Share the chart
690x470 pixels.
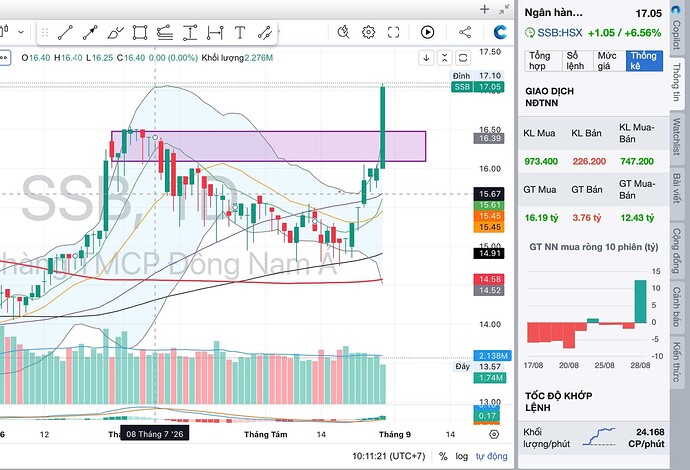point(465,32)
